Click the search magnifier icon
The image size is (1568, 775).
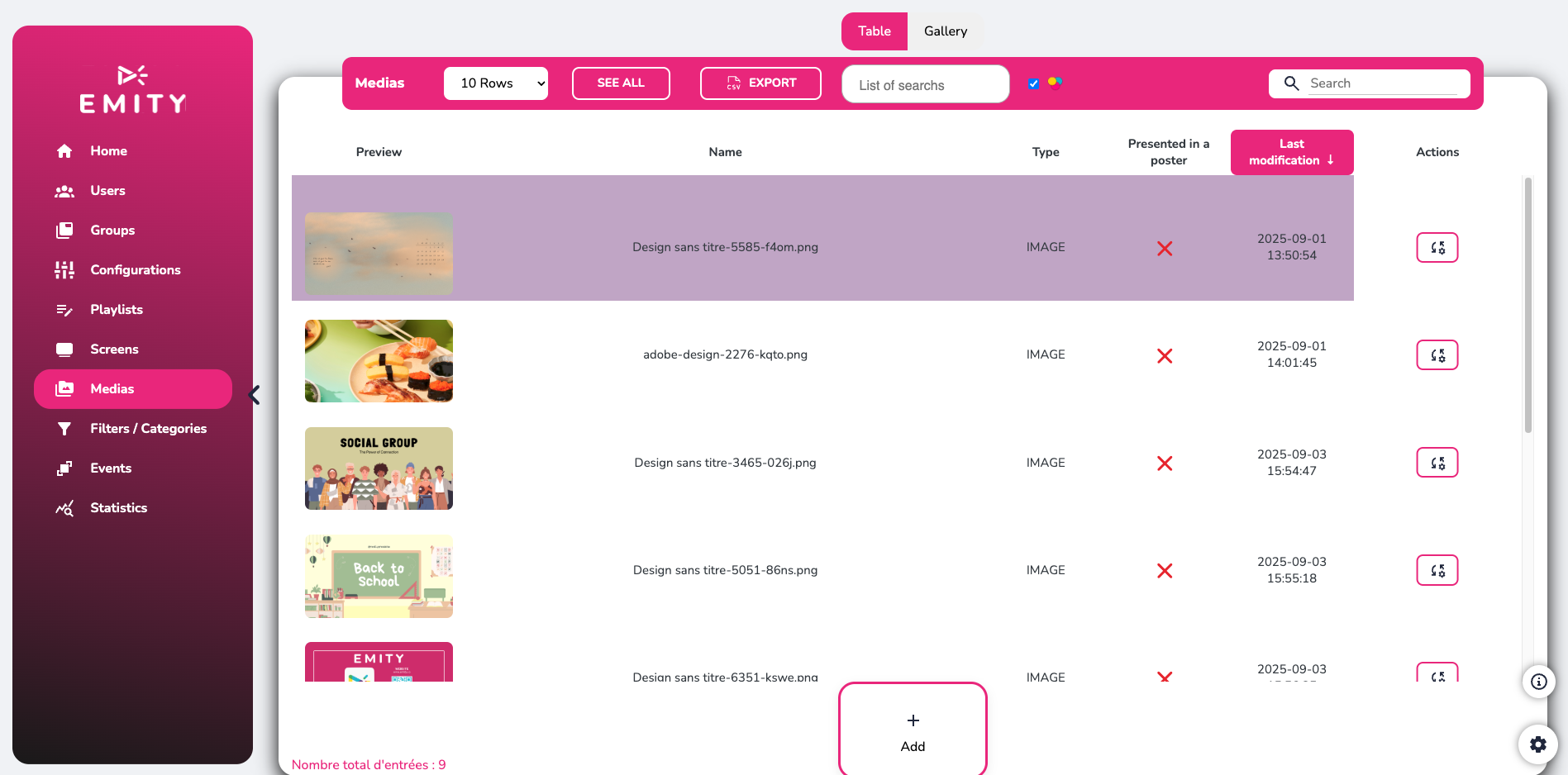pyautogui.click(x=1291, y=83)
